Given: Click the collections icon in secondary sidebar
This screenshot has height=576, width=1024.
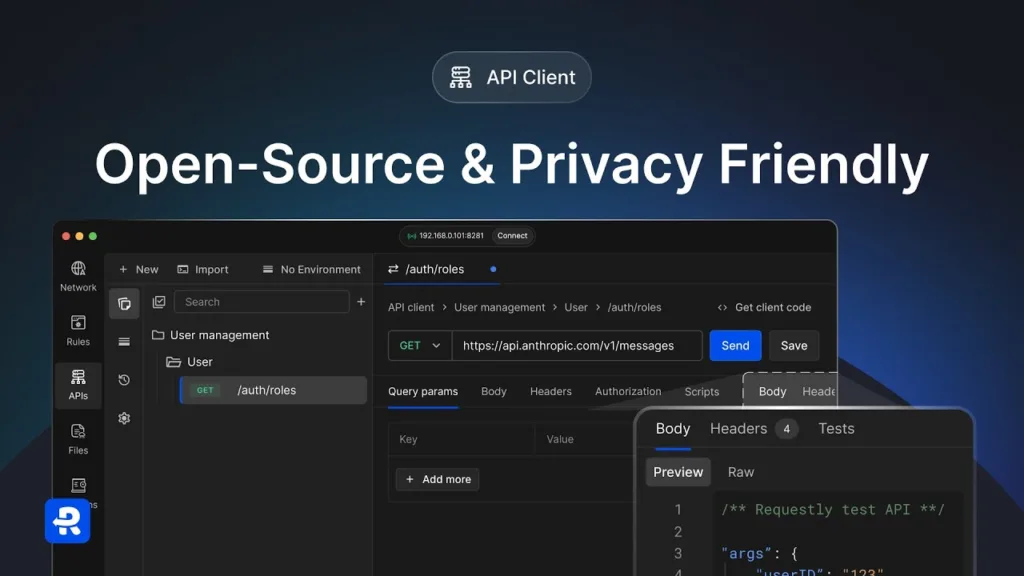Looking at the screenshot, I should click(x=124, y=303).
